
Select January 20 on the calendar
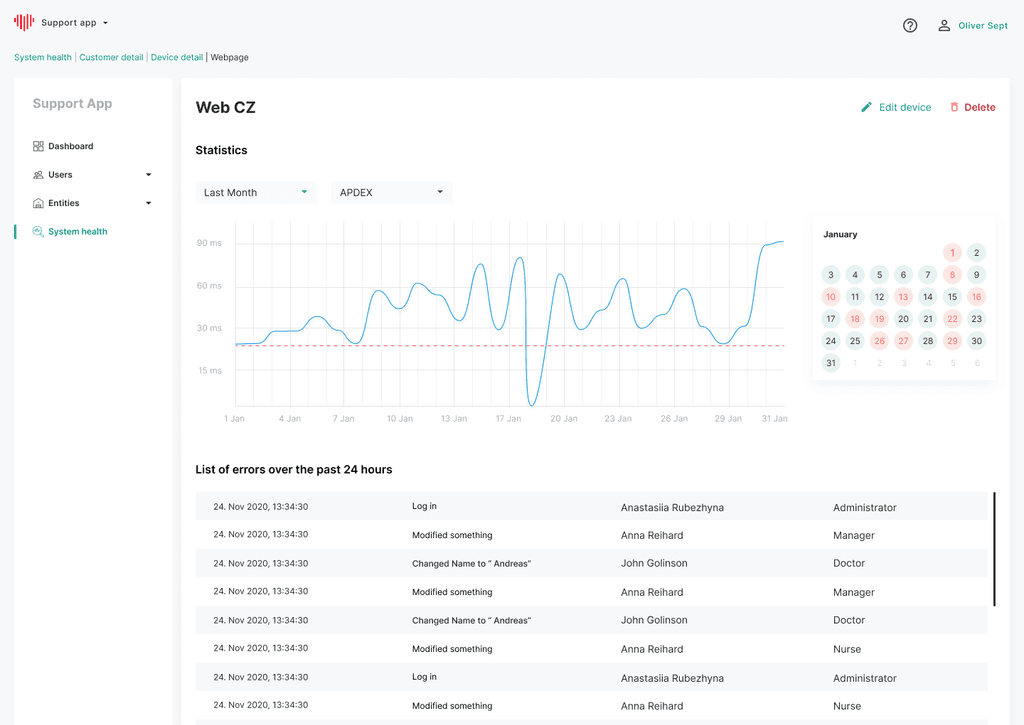click(903, 319)
